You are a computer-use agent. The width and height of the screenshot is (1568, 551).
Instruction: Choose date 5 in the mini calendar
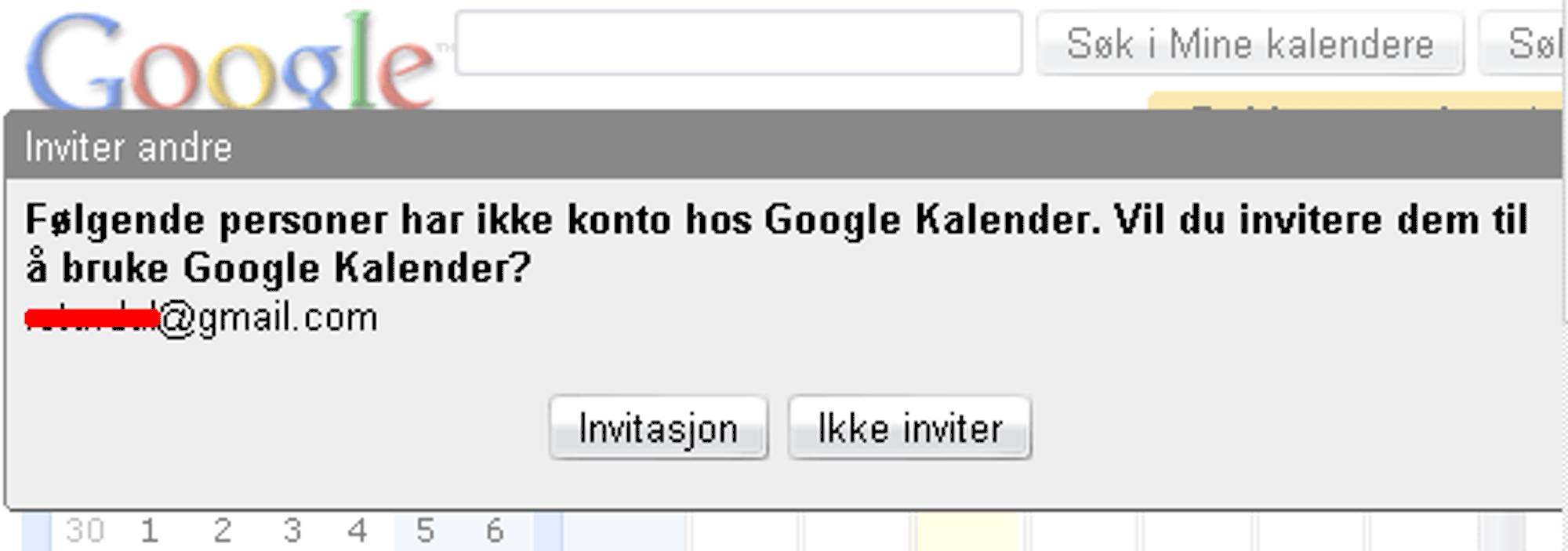point(426,531)
